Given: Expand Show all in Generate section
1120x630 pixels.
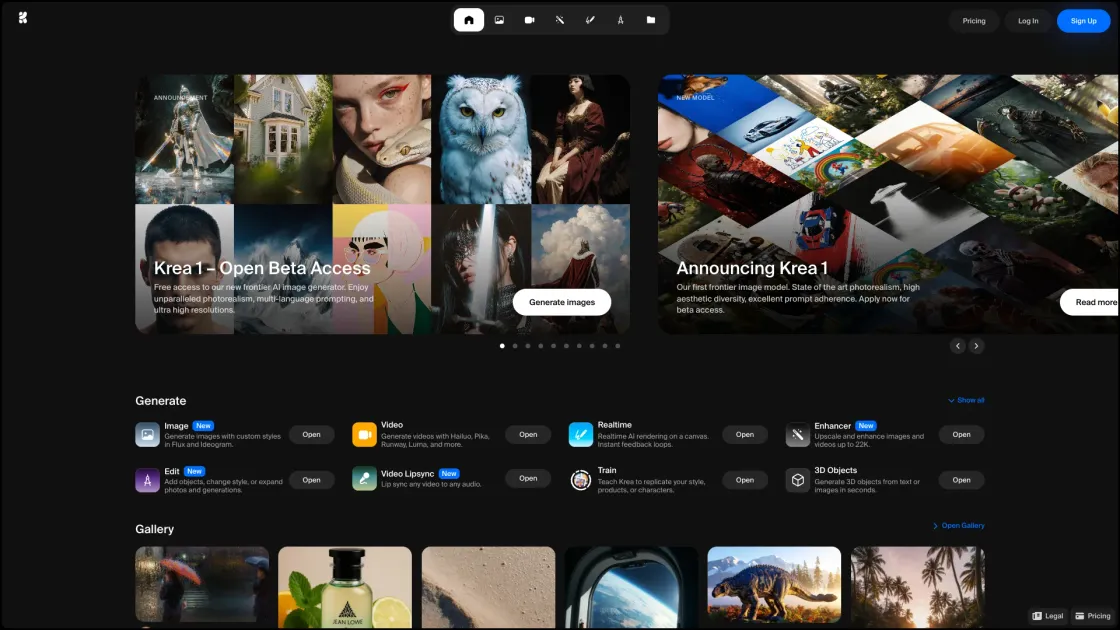Looking at the screenshot, I should 966,400.
